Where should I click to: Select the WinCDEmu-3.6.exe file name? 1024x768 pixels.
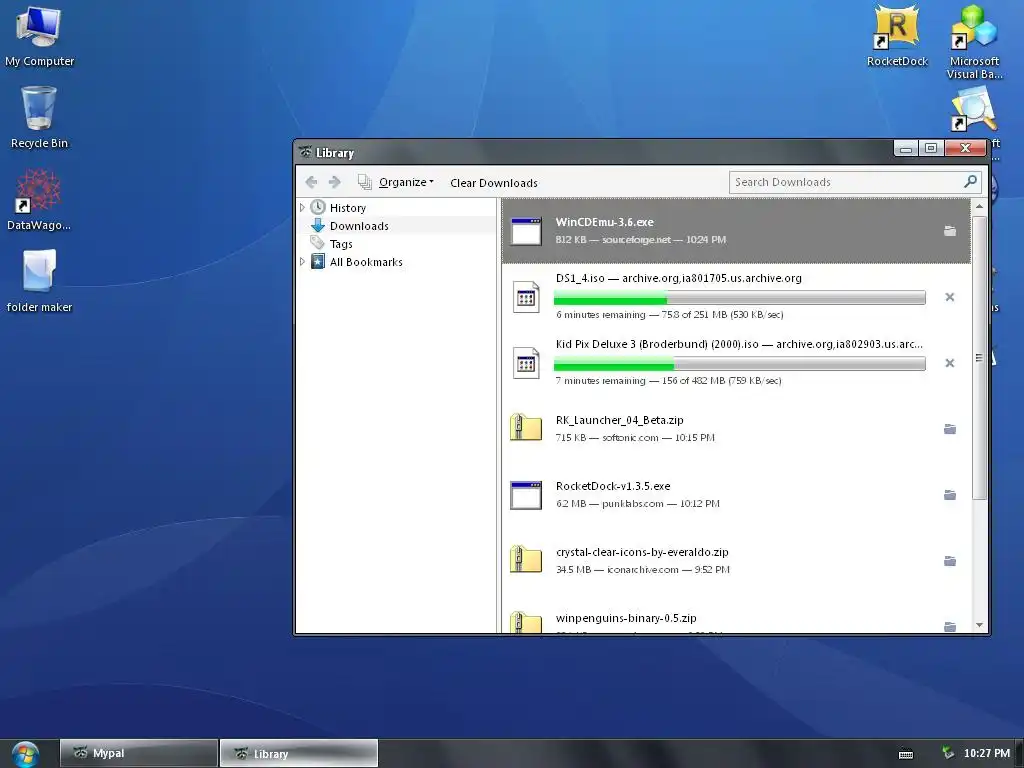point(604,222)
